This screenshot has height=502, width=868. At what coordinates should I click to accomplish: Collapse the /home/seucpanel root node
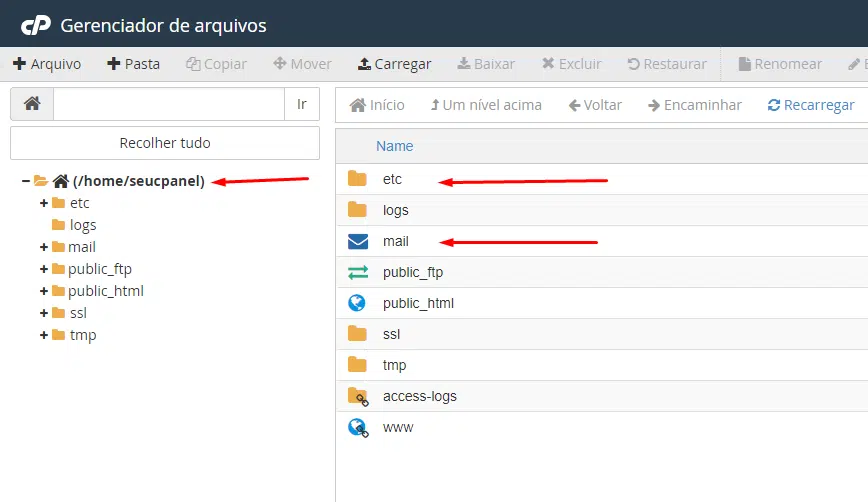tap(25, 181)
